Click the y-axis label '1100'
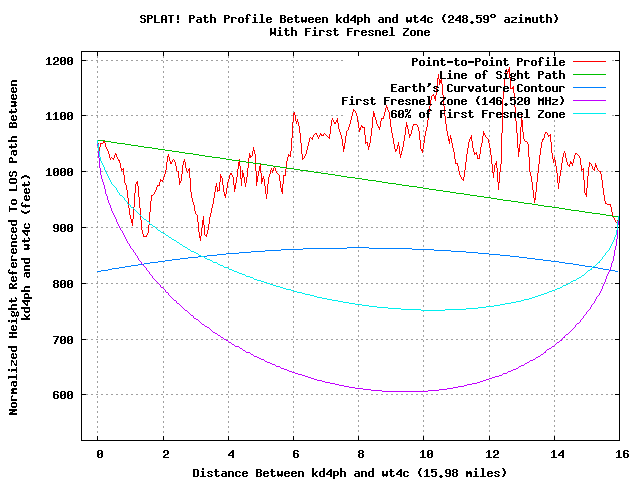 (x=59, y=116)
